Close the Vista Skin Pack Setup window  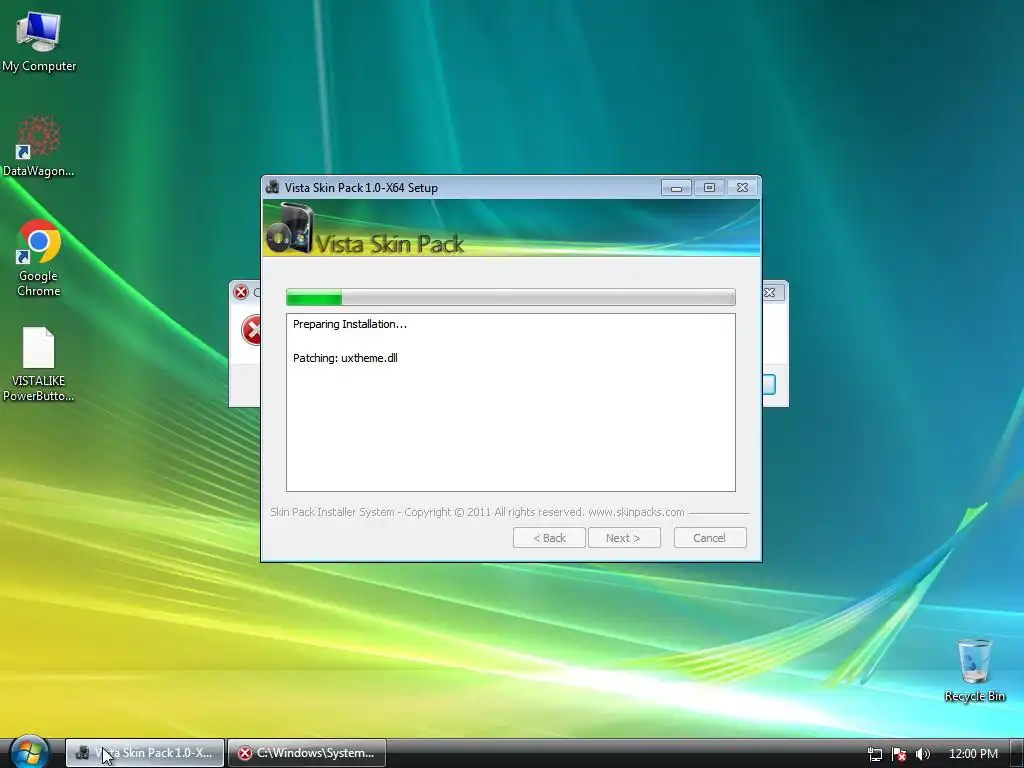point(743,188)
